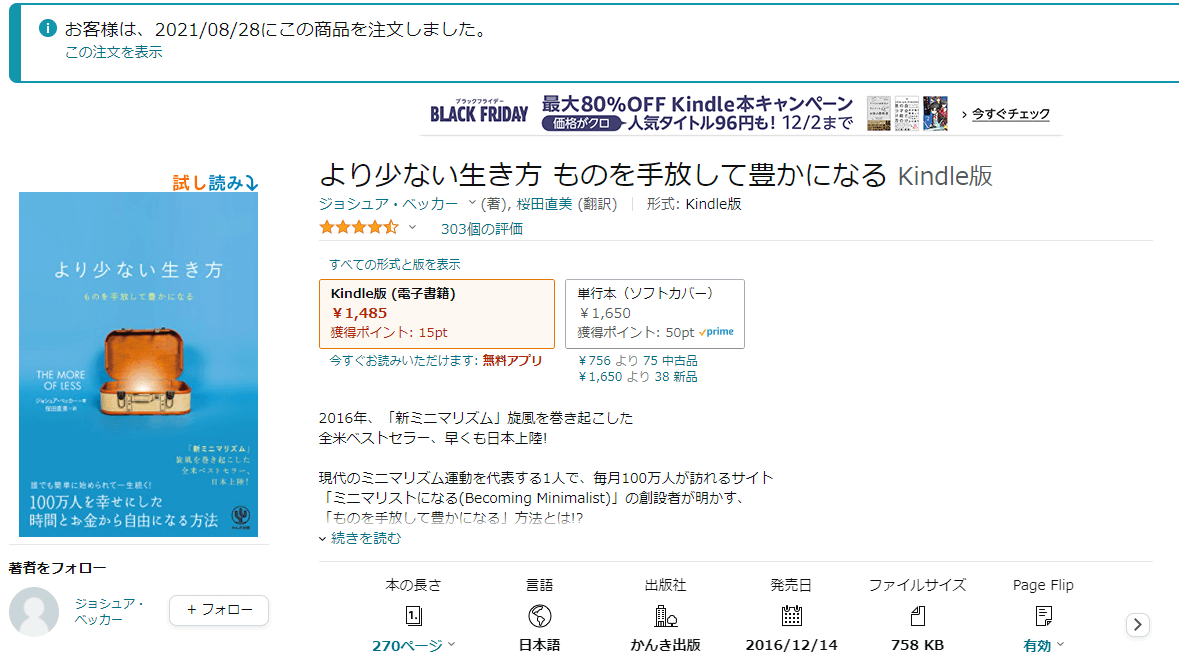Select the 単行本 (ソフトカバー) format option
The width and height of the screenshot is (1179, 672).
click(655, 313)
